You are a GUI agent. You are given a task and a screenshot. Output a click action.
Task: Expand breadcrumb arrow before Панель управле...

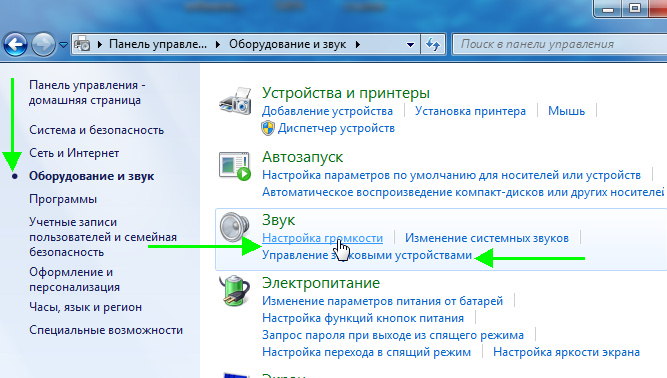pos(100,44)
